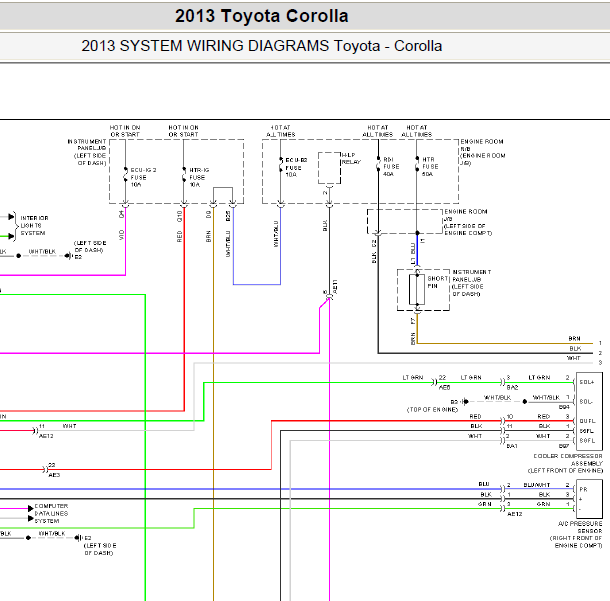The image size is (610, 601).
Task: Select the AE8 connector label
Action: (444, 387)
